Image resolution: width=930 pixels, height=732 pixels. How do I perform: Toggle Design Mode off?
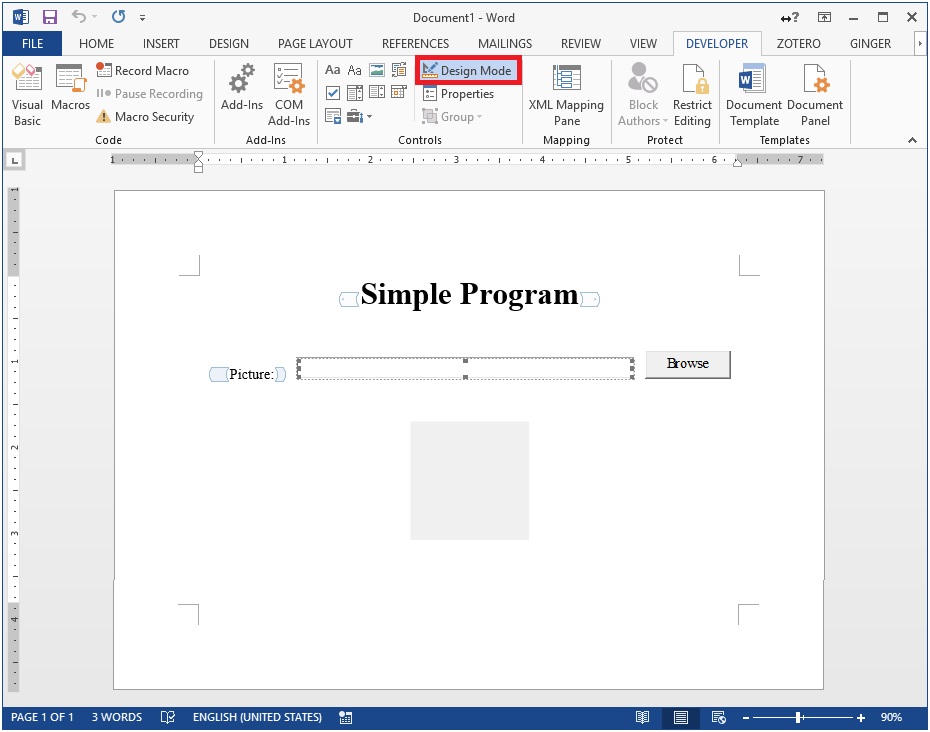coord(467,71)
